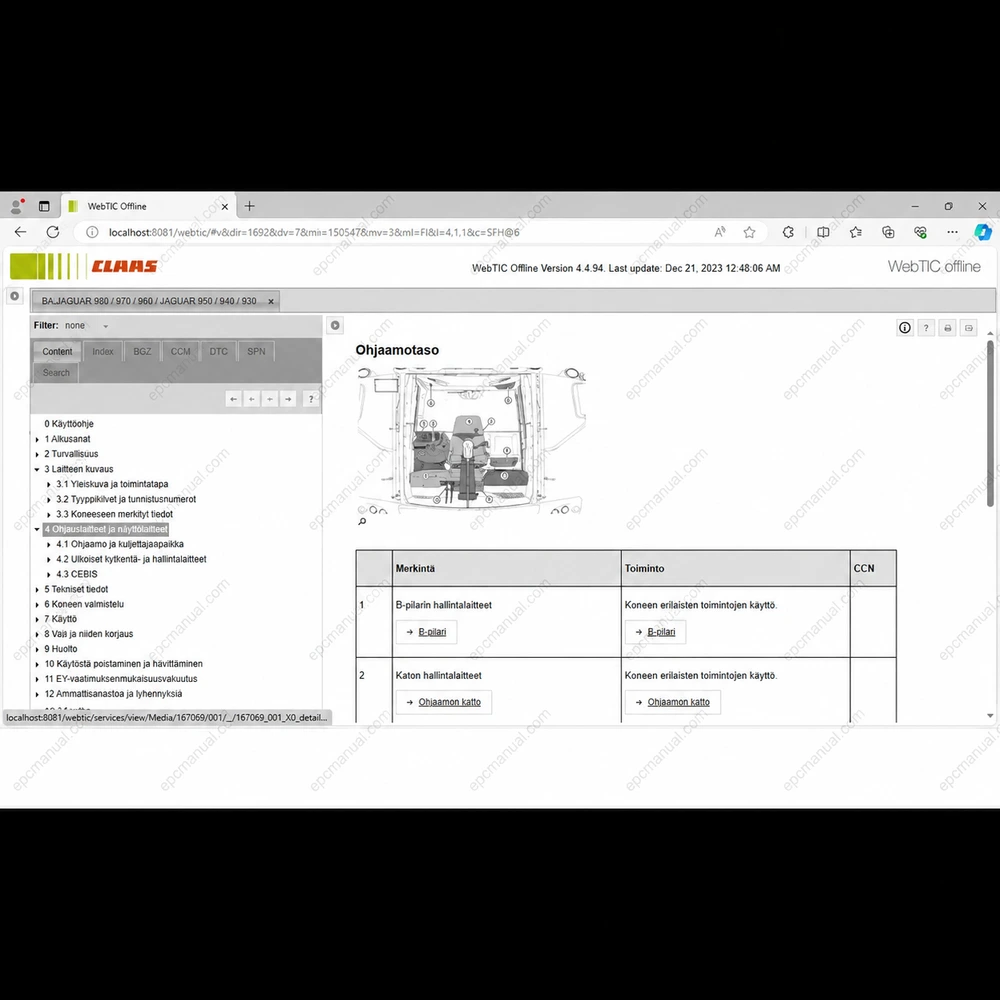The image size is (1000, 1000).
Task: Add page to favorites with star icon
Action: 749,232
